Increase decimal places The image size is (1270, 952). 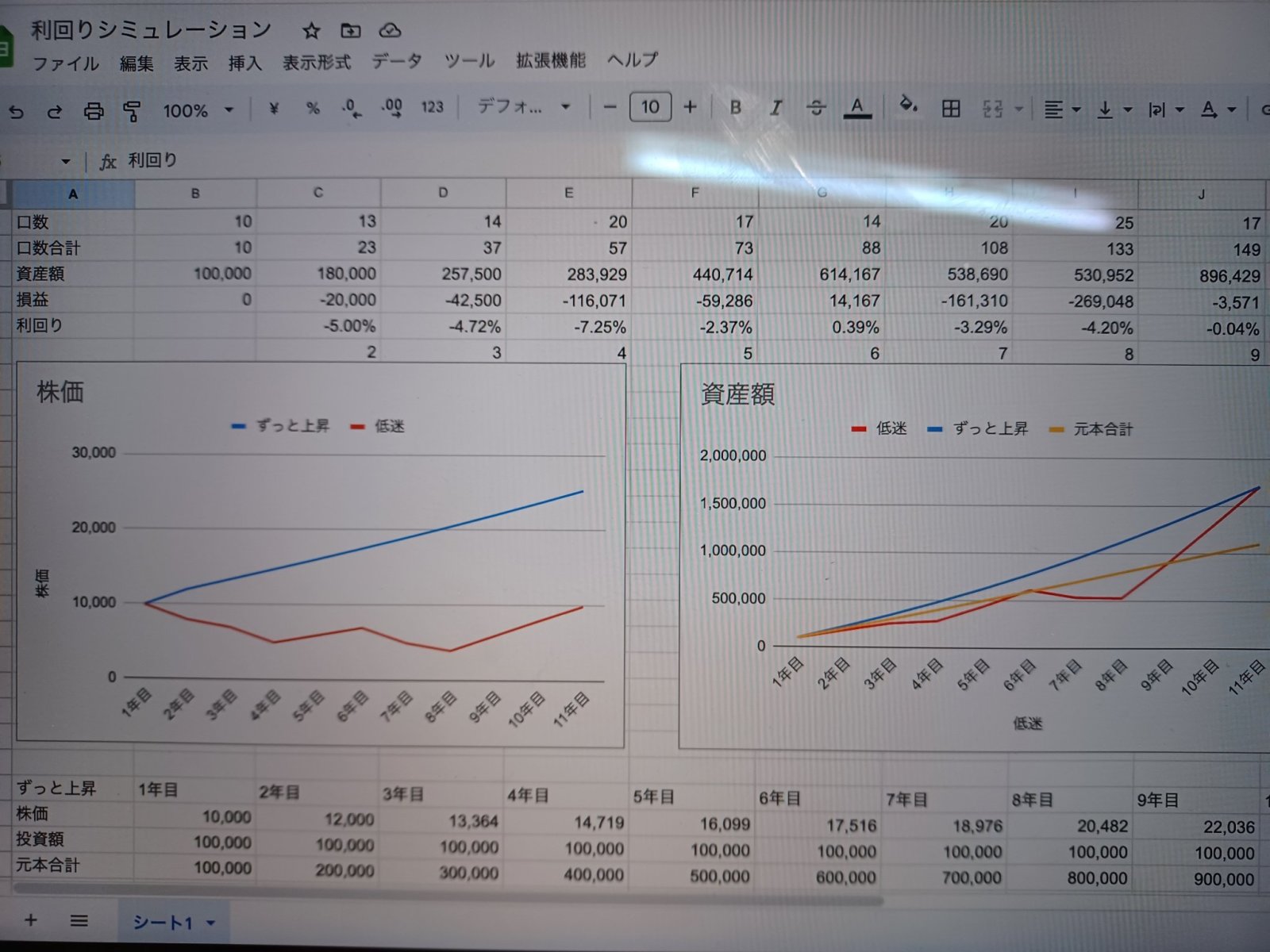click(x=391, y=108)
